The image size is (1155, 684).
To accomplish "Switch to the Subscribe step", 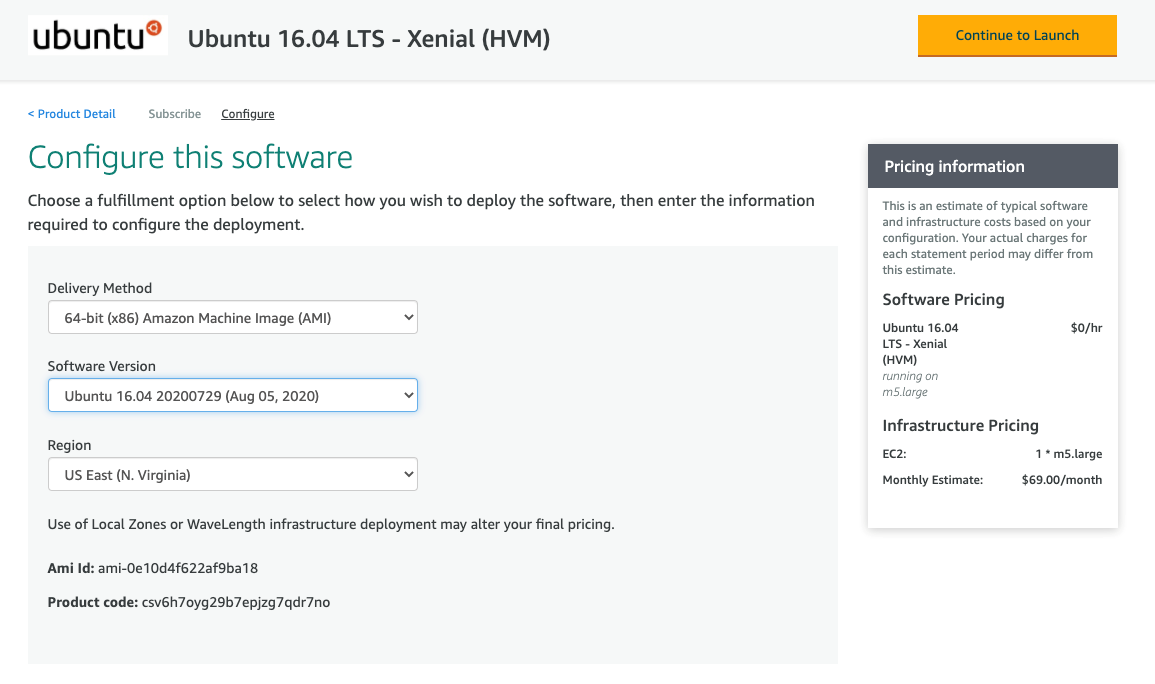I will (174, 113).
